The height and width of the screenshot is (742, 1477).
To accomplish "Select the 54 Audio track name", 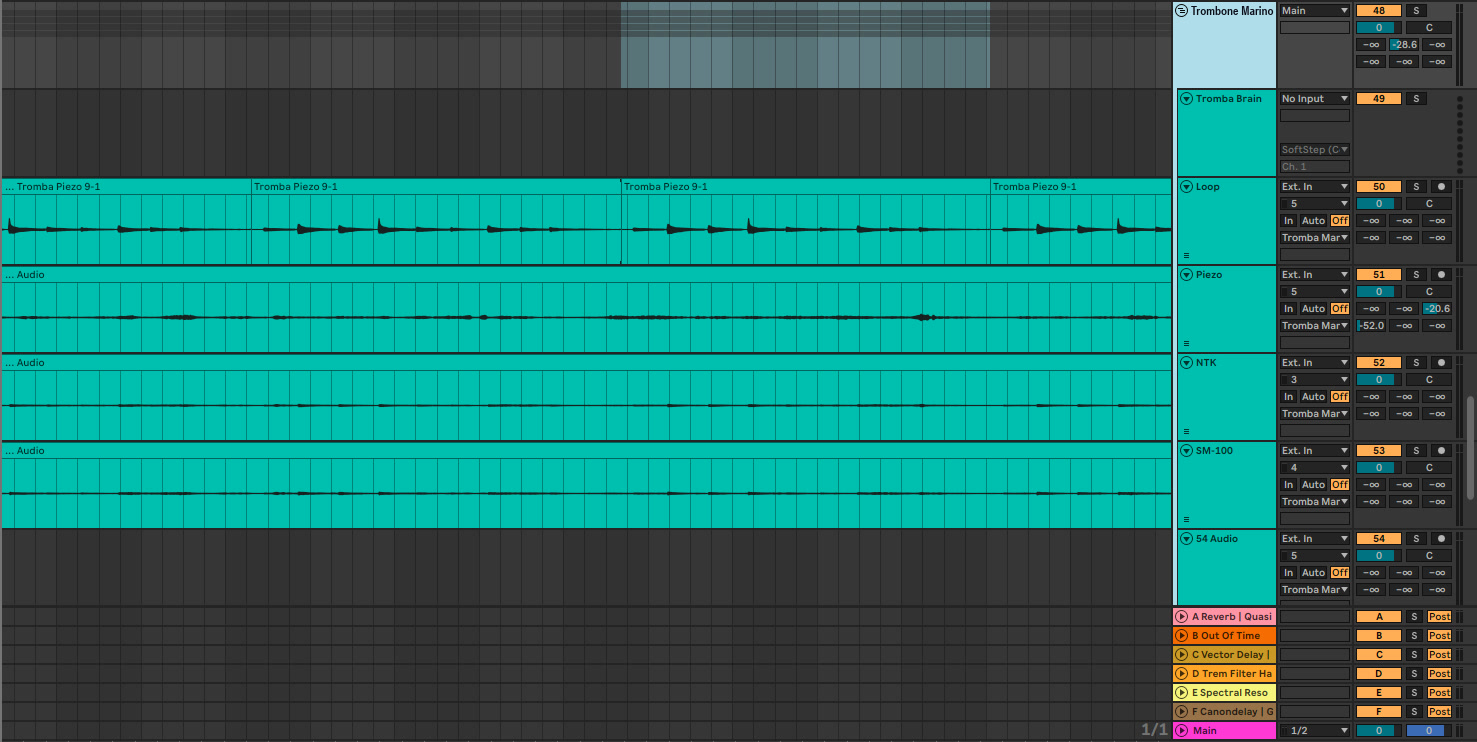I will [x=1217, y=539].
